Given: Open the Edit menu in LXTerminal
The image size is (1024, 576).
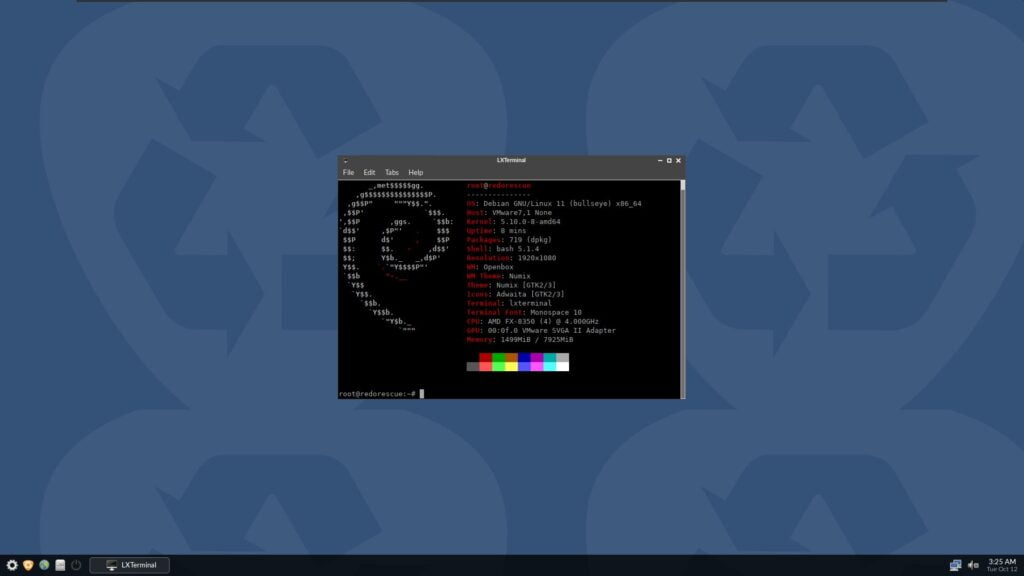Looking at the screenshot, I should click(369, 172).
